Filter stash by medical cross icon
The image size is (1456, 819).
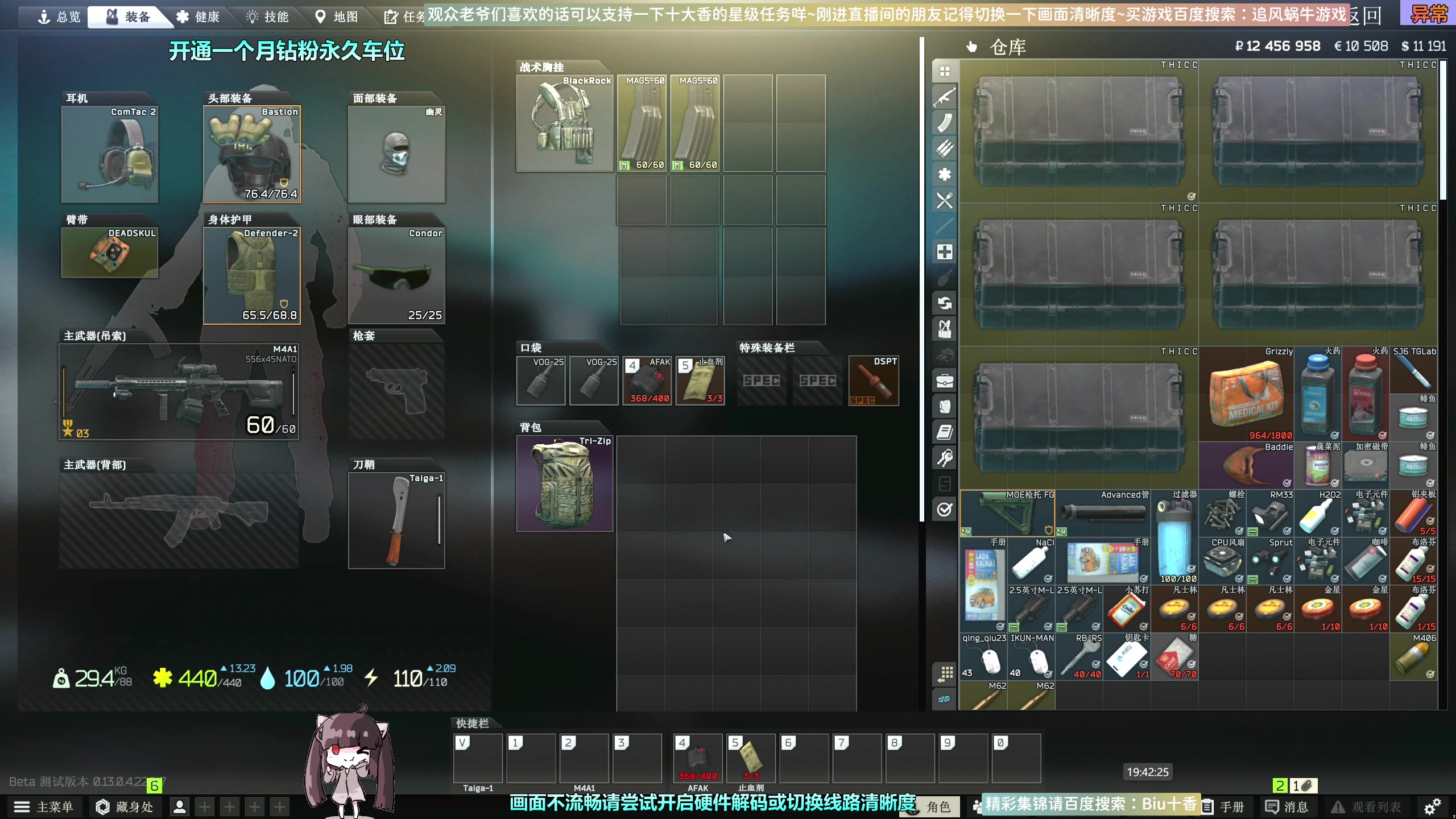pyautogui.click(x=944, y=252)
